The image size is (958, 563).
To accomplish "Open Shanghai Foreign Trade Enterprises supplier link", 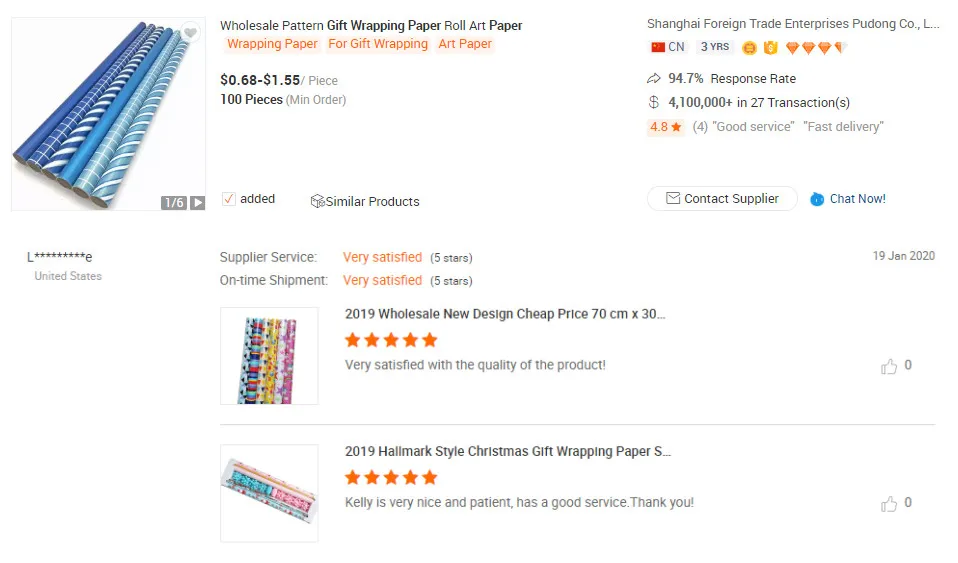I will [792, 24].
